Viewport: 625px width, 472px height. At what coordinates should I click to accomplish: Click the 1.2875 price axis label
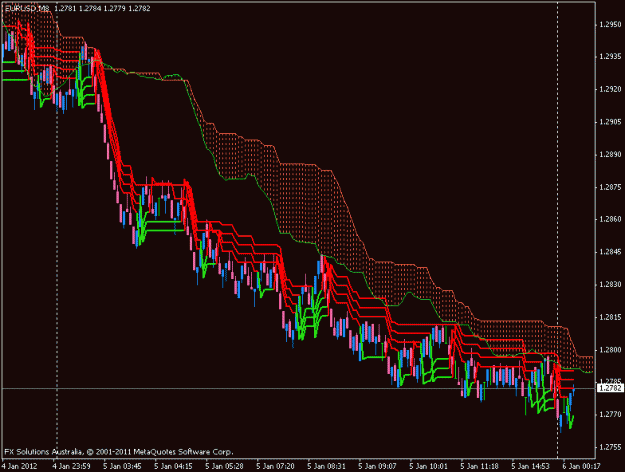coord(610,187)
